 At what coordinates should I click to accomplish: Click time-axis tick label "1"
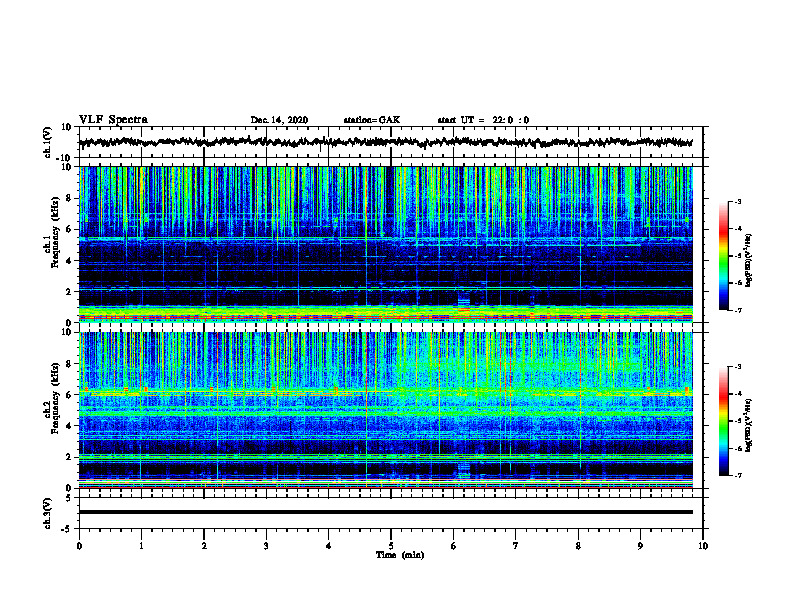[x=141, y=546]
